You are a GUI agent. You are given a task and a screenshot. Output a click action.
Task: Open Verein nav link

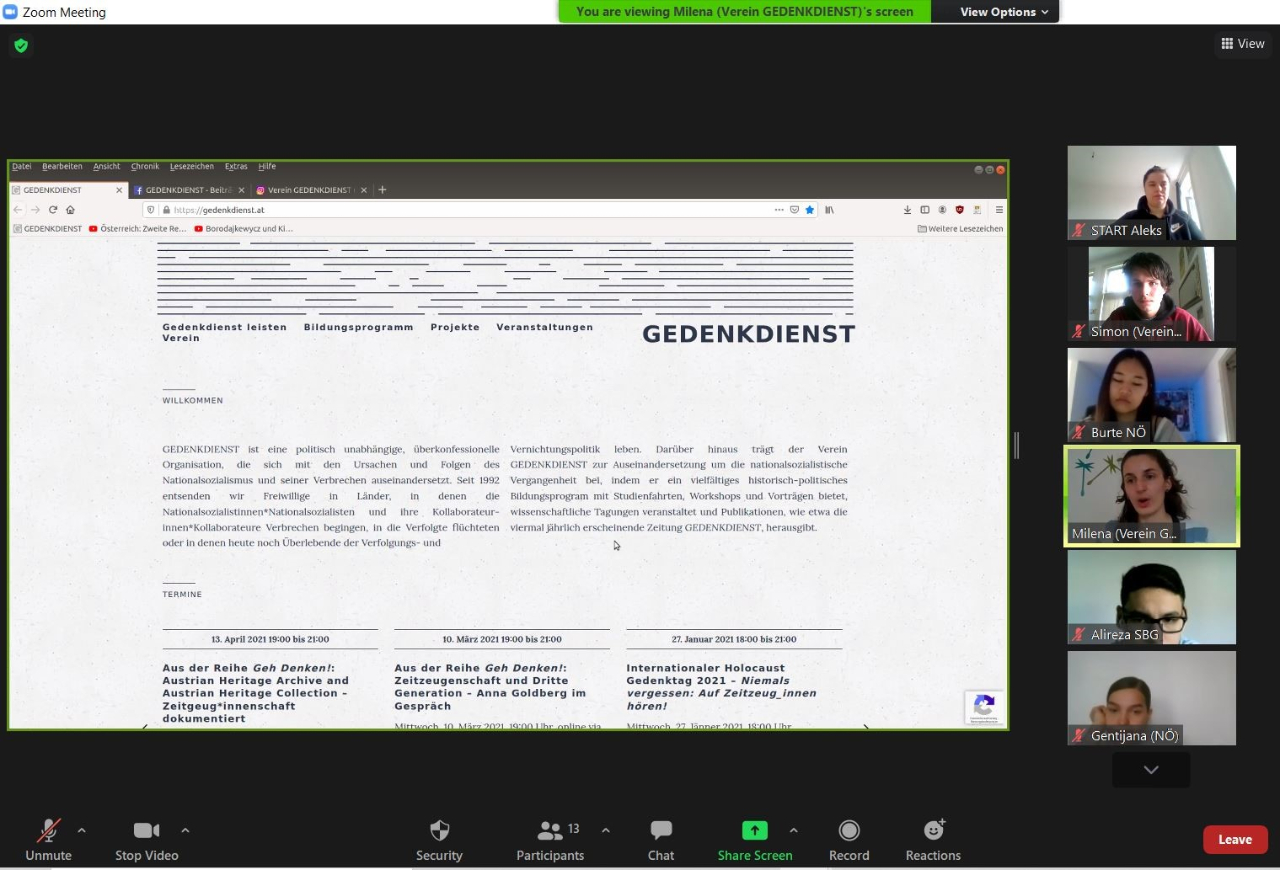(x=181, y=338)
